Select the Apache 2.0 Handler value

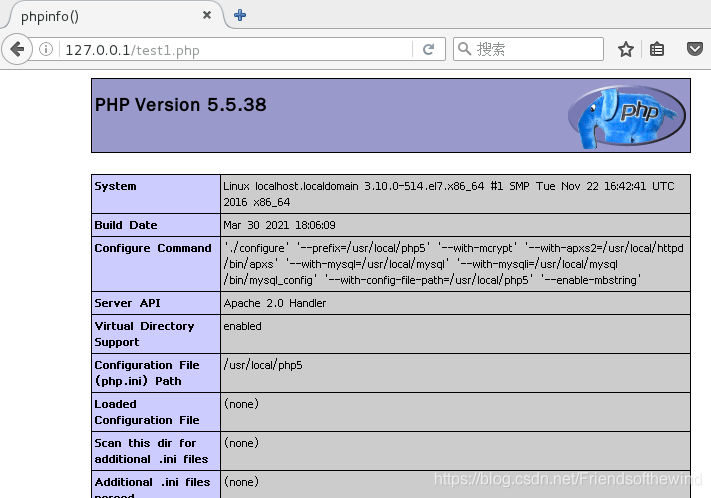(274, 303)
